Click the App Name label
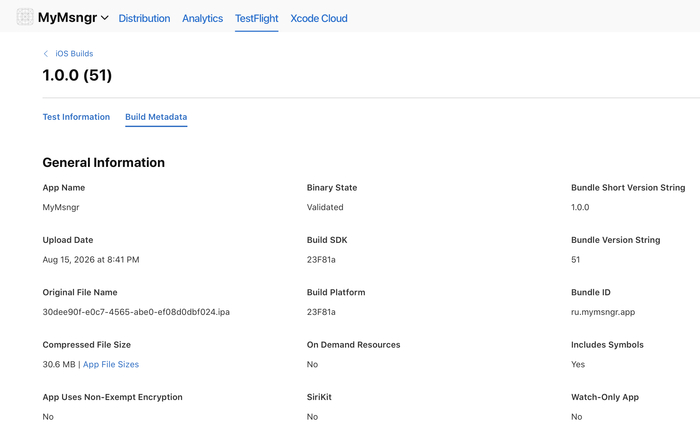 [x=64, y=187]
